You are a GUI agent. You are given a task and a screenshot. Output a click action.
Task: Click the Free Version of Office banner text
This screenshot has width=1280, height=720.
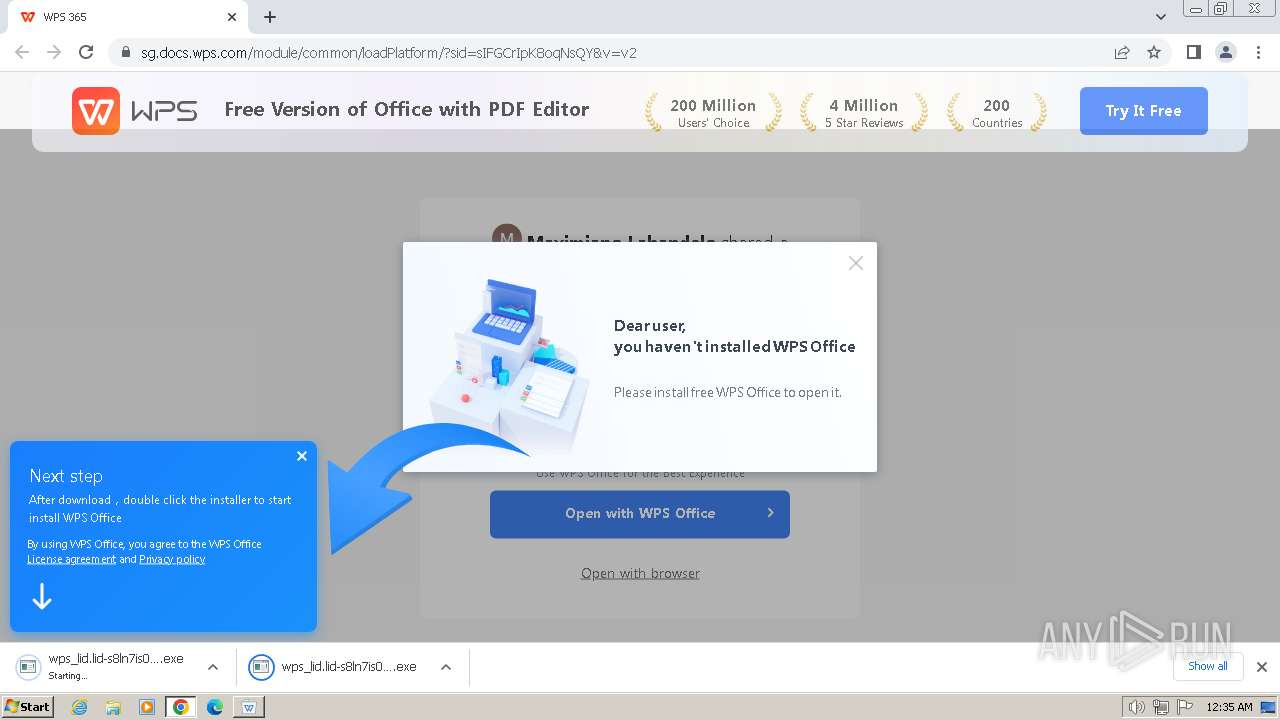[407, 109]
